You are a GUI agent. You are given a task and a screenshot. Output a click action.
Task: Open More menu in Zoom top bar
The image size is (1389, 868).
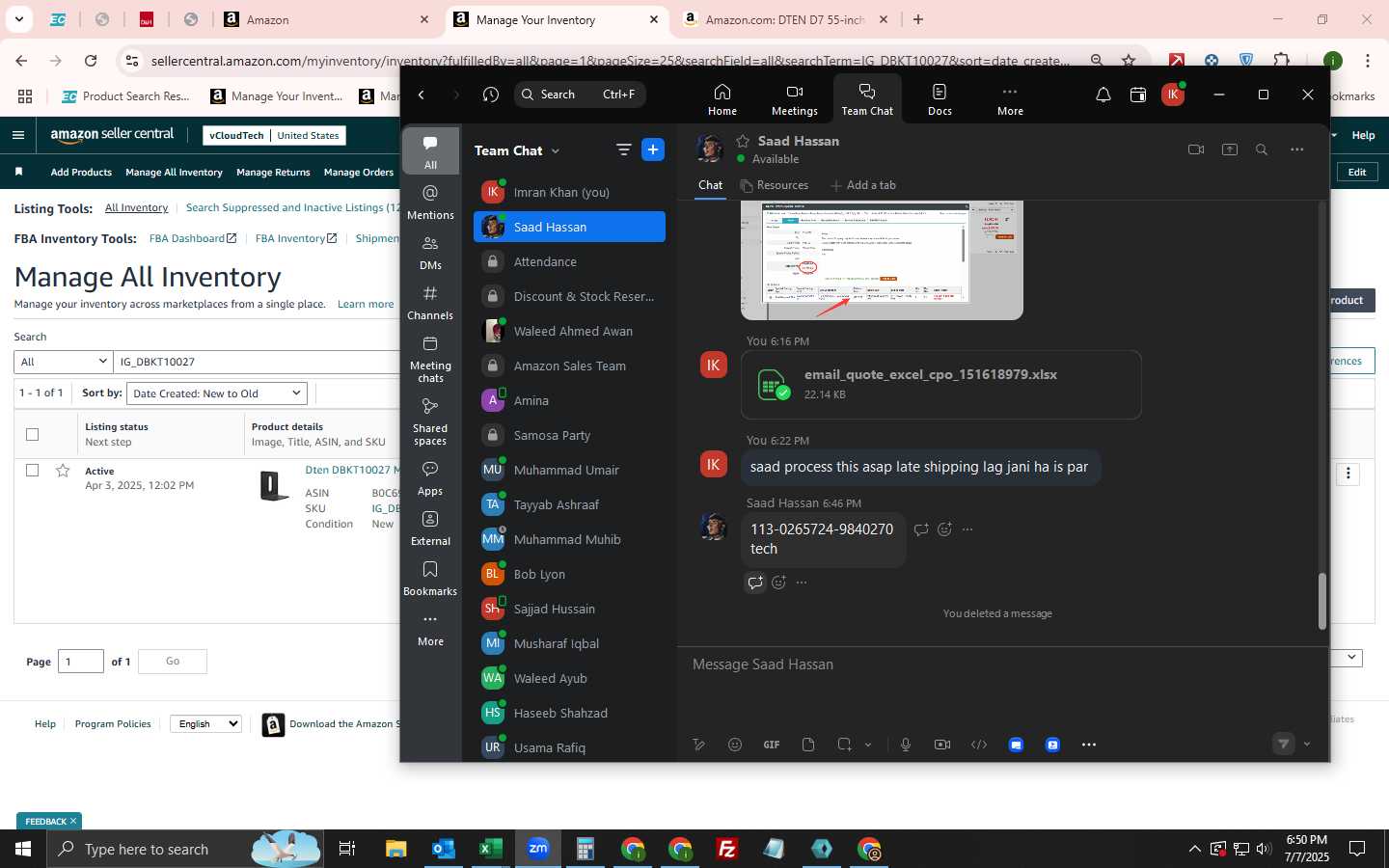pos(1010,99)
